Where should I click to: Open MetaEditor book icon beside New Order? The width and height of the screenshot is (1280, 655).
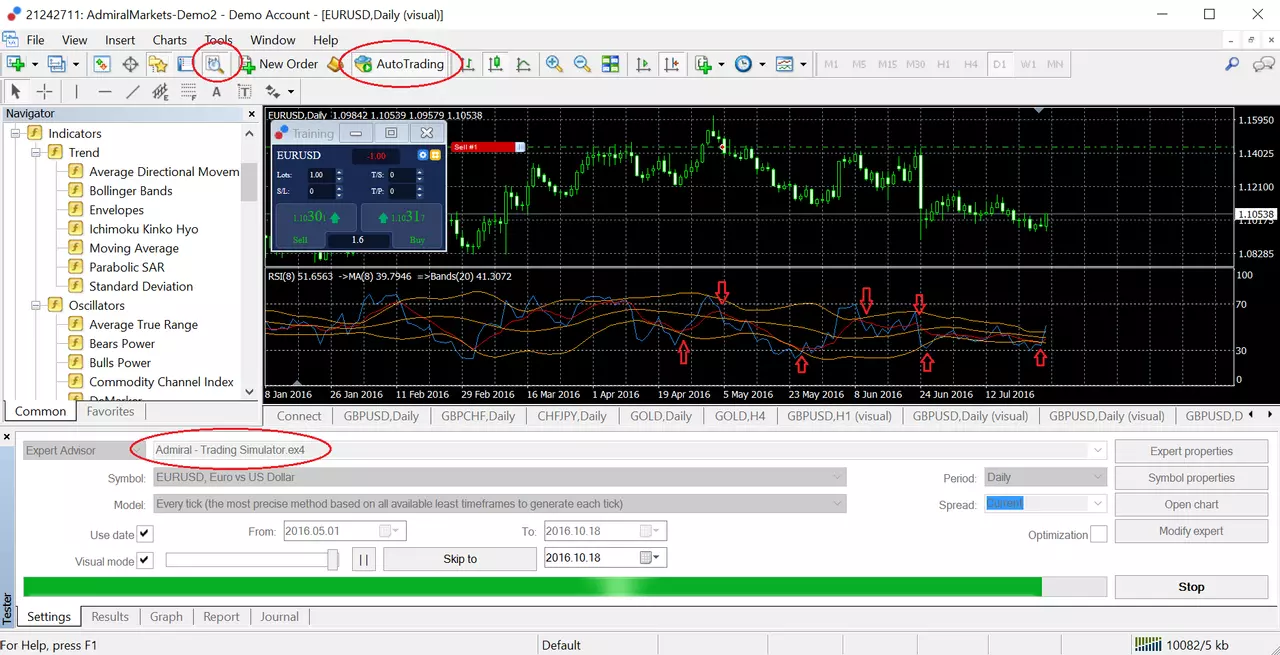336,64
